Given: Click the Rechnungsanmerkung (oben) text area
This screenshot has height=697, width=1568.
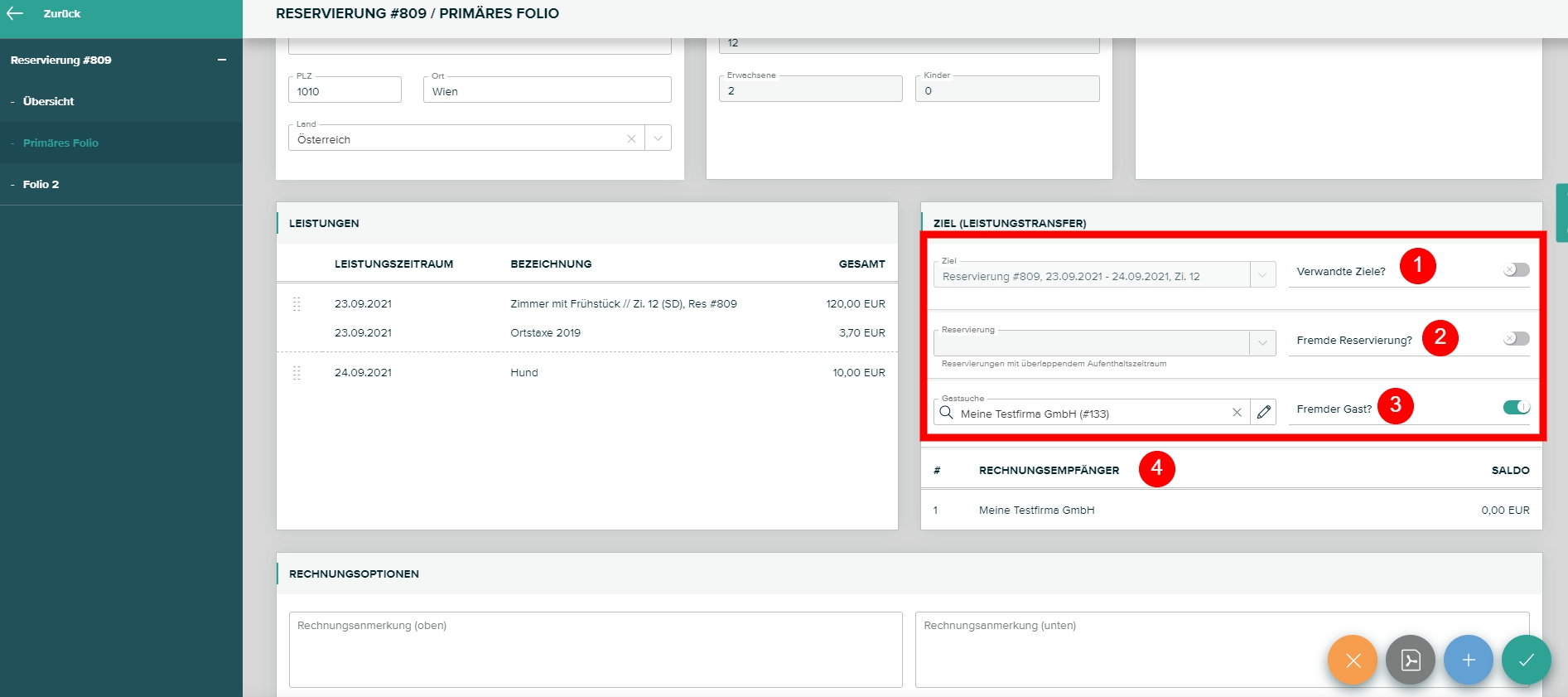Looking at the screenshot, I should pyautogui.click(x=595, y=650).
